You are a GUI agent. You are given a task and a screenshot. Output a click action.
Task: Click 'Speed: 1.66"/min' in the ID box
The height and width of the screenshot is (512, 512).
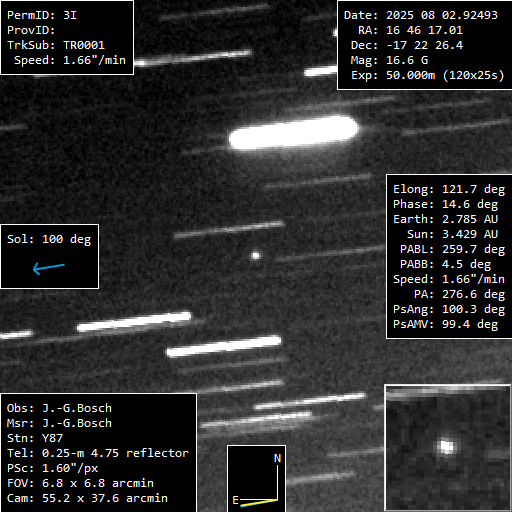coord(70,60)
